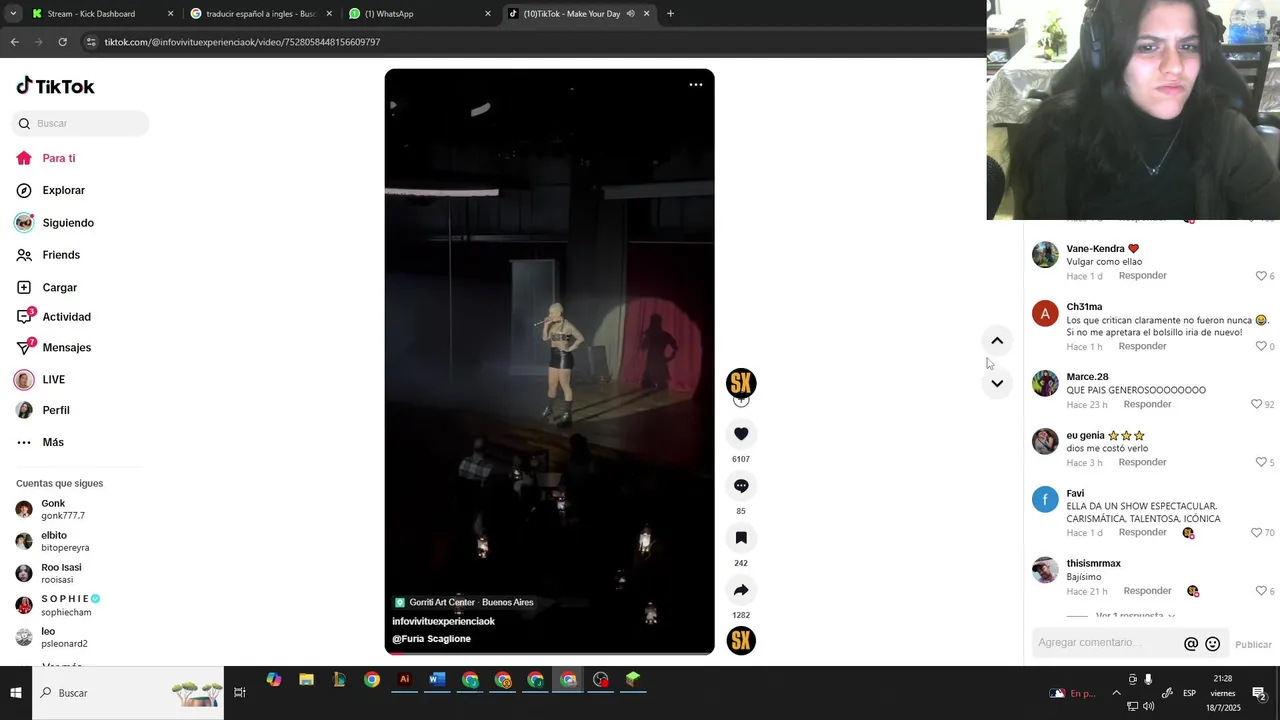Reply to Marce.28's comment
This screenshot has width=1280, height=720.
1147,404
